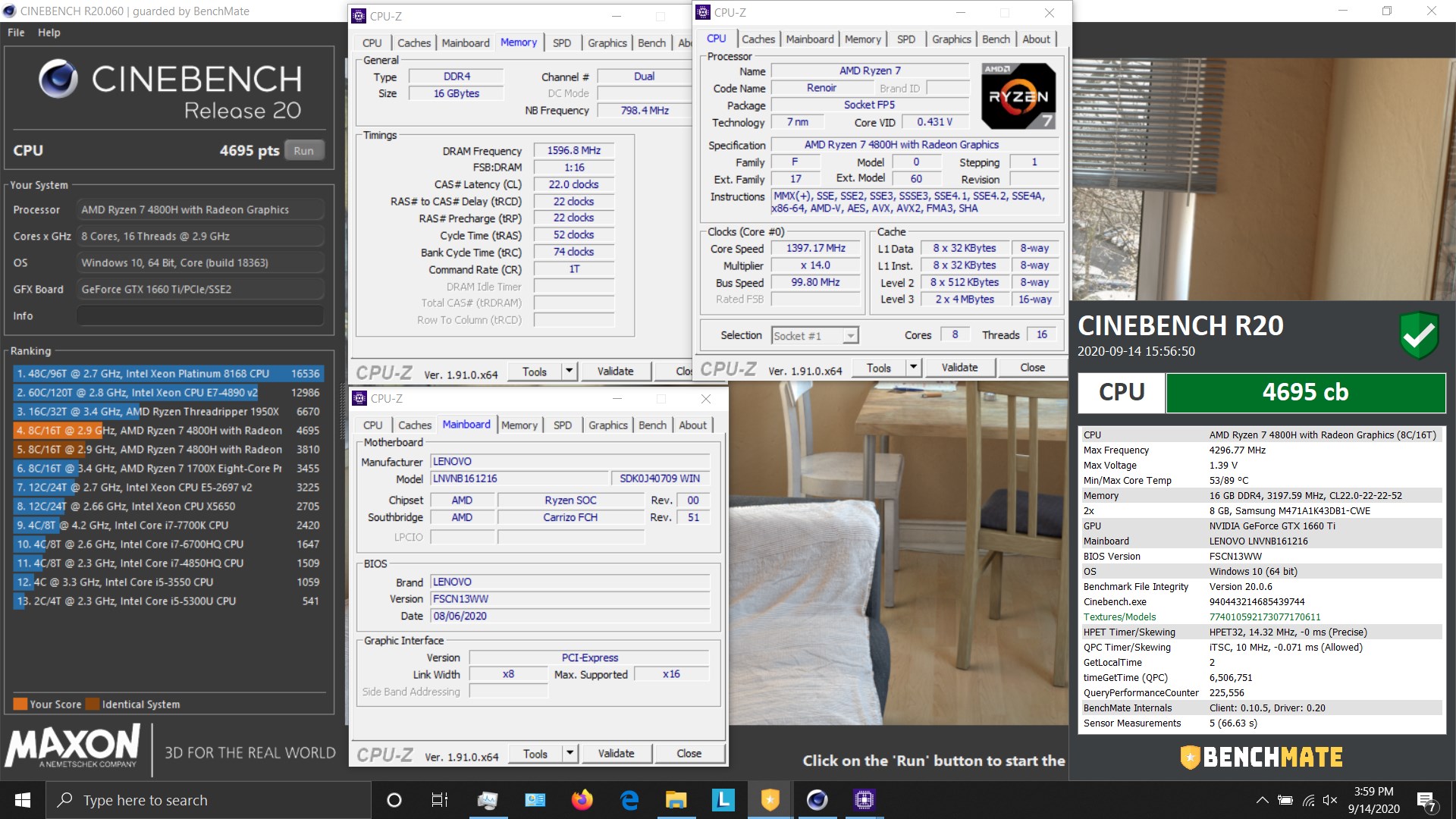The width and height of the screenshot is (1456, 819).
Task: Open Firefox from the taskbar
Action: click(x=582, y=800)
